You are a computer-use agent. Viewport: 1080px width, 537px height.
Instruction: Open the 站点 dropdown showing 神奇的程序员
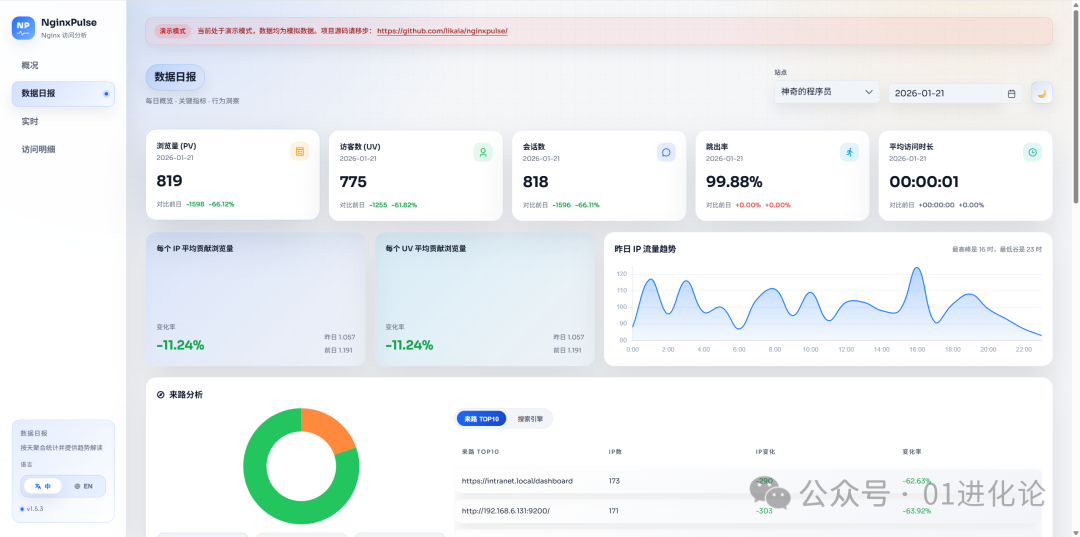tap(827, 92)
